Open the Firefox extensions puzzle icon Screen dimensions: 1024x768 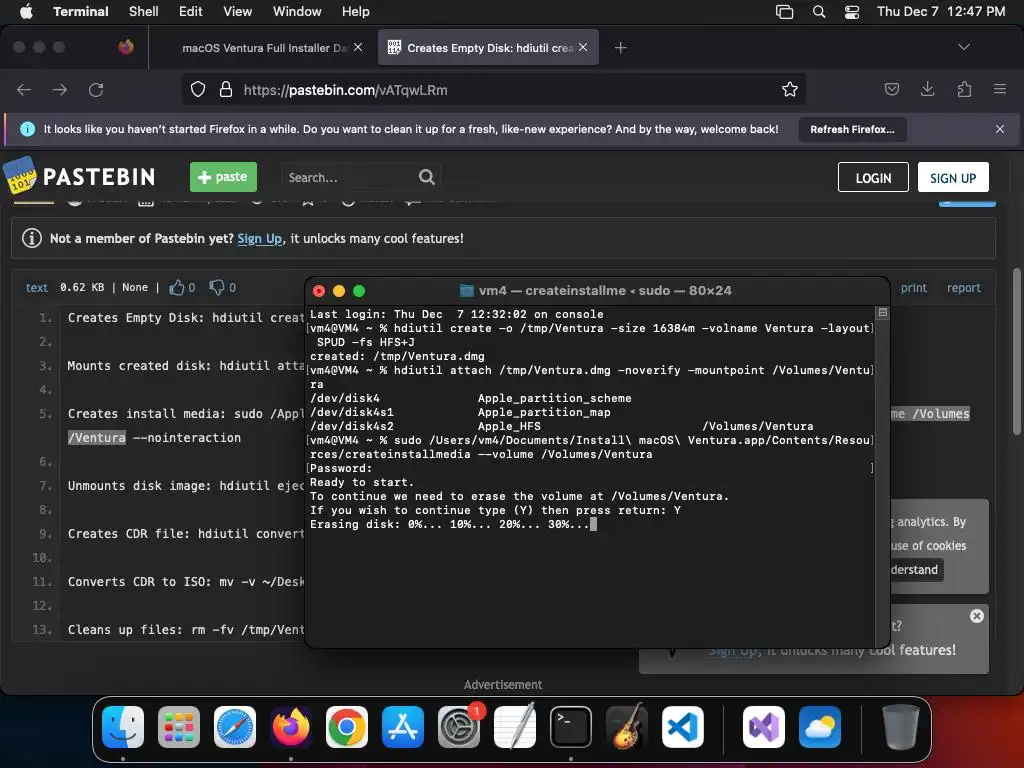(x=964, y=89)
